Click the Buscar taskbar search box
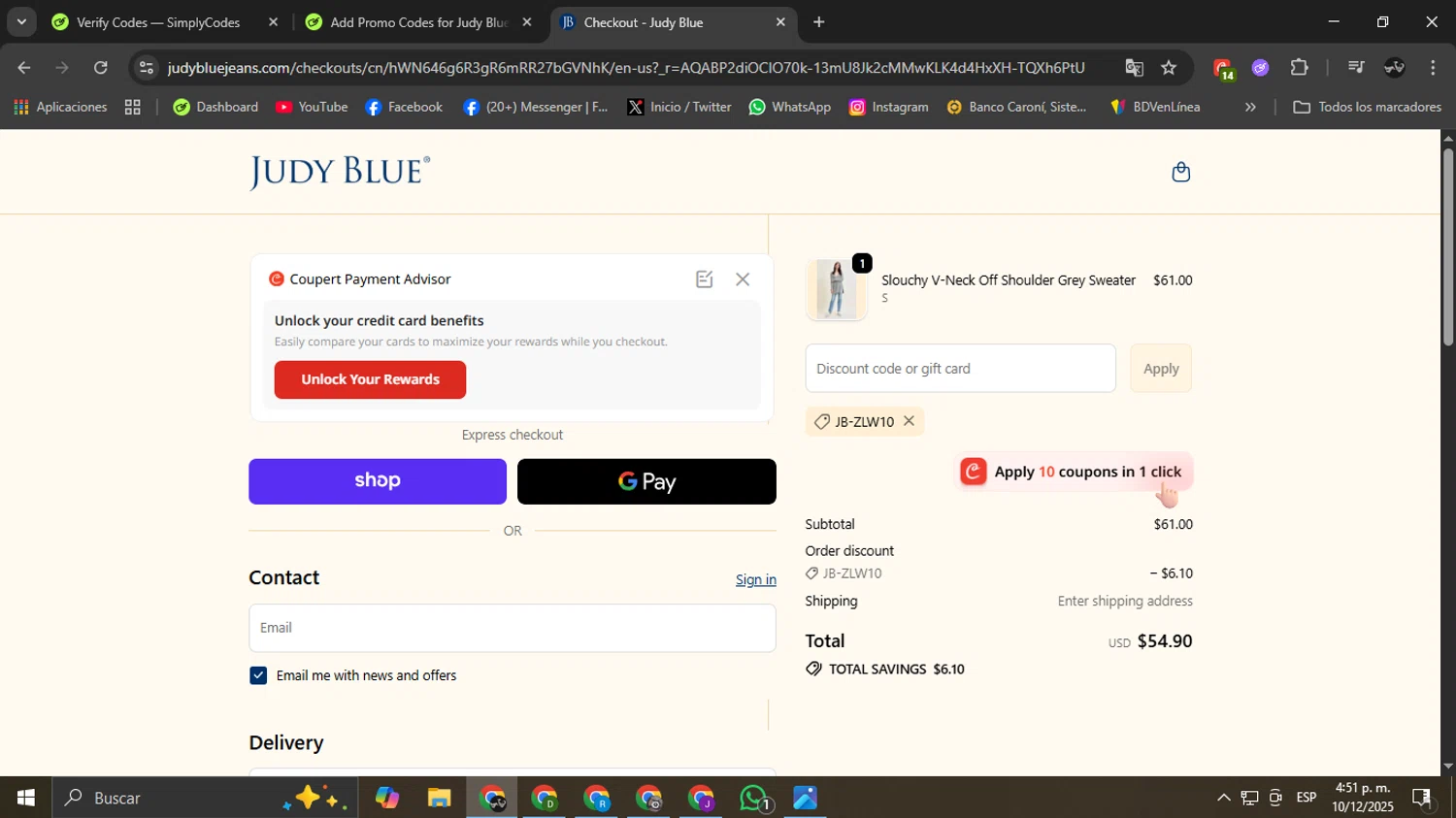The image size is (1456, 818). point(204,798)
